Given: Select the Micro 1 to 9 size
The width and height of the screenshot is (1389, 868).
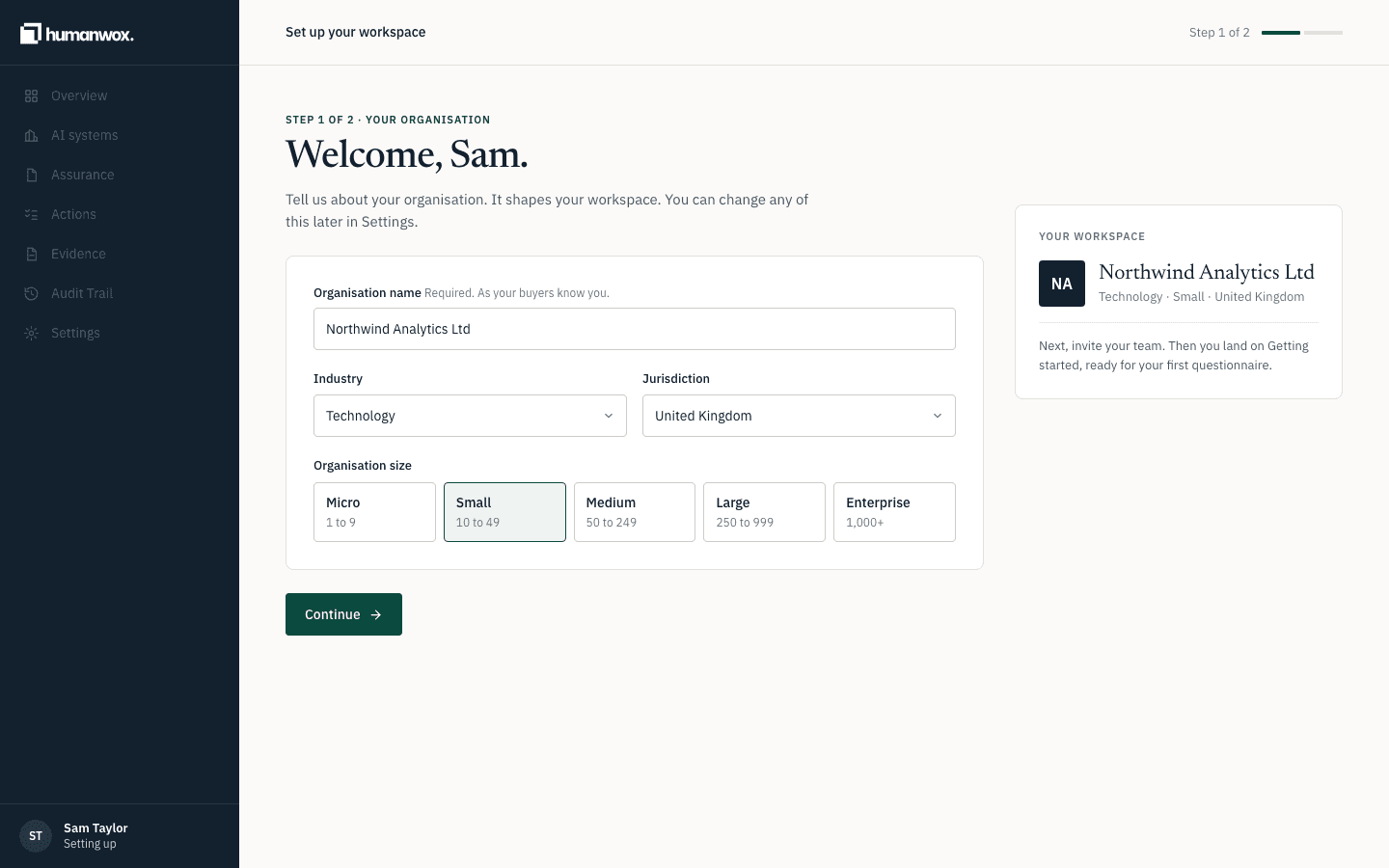Looking at the screenshot, I should [374, 512].
